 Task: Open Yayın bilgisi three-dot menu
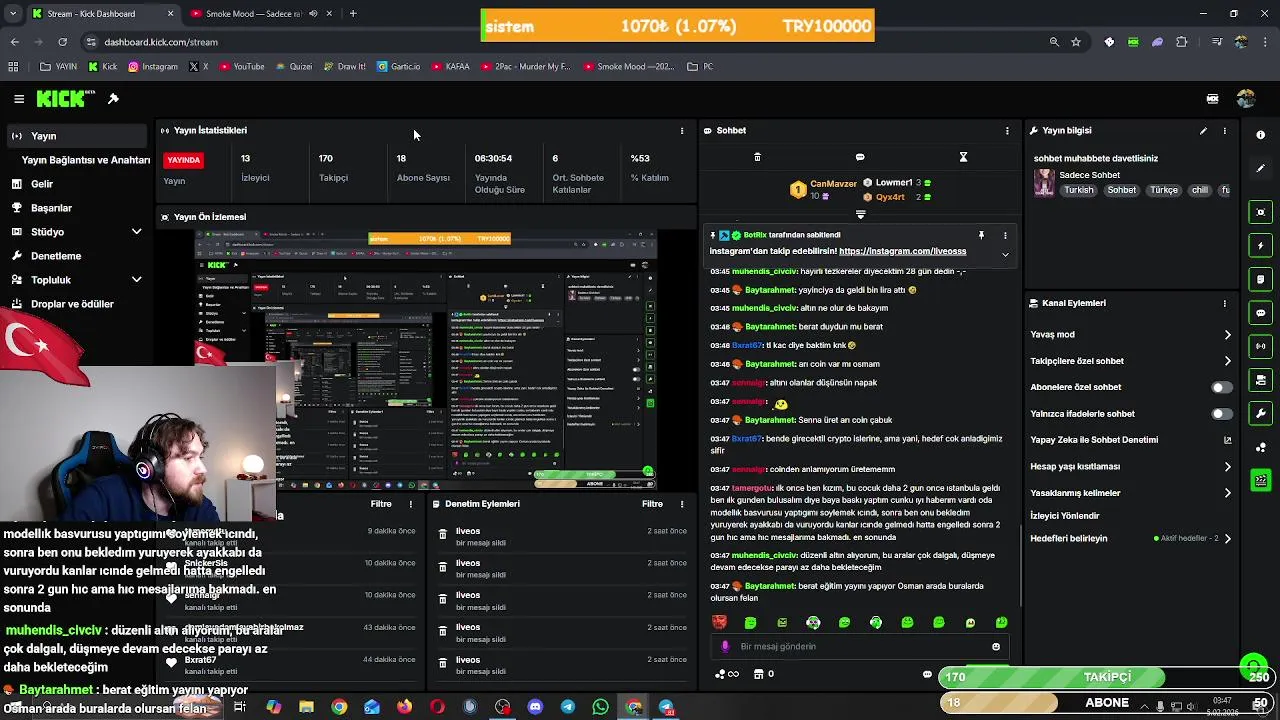pyautogui.click(x=1224, y=131)
